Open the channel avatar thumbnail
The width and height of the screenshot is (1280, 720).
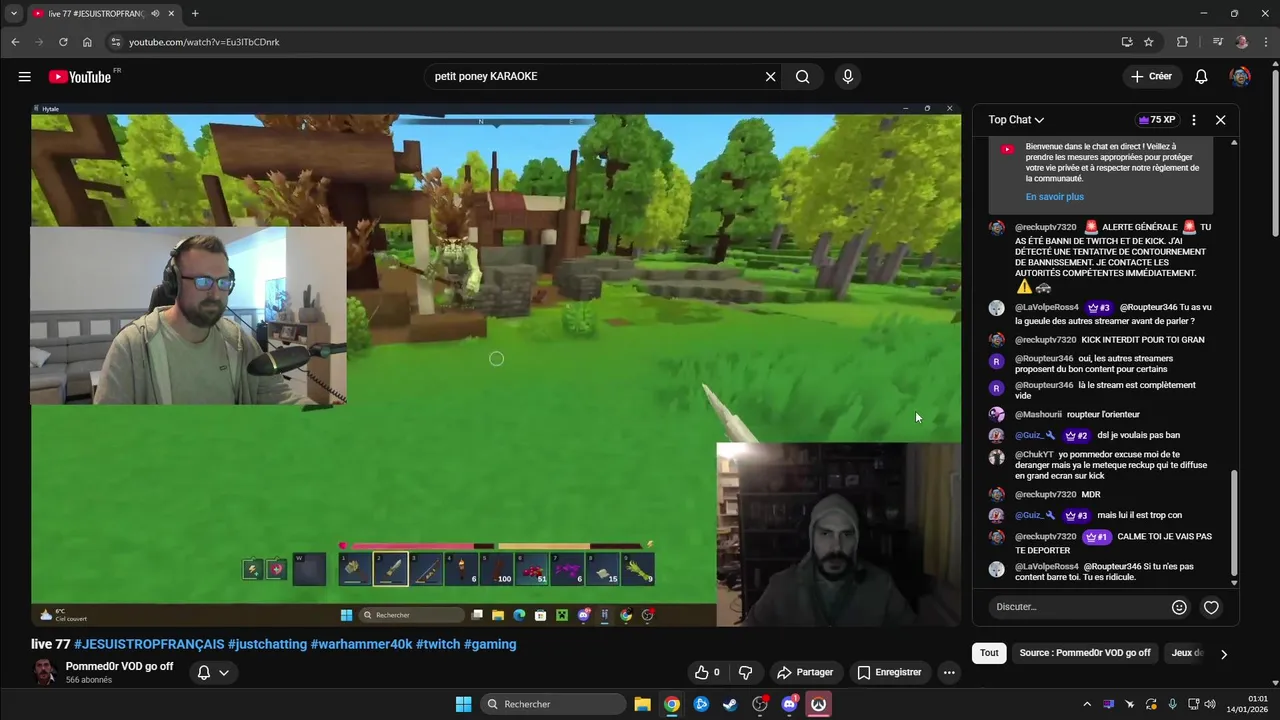click(45, 672)
